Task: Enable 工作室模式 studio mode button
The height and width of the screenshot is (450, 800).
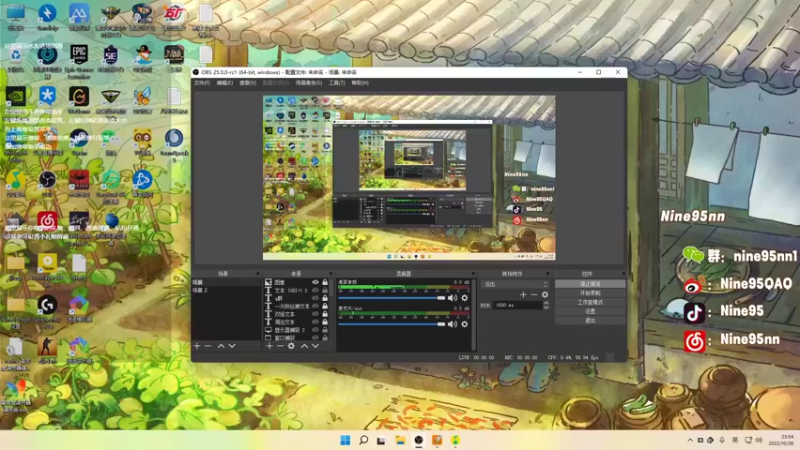Action: [x=590, y=302]
